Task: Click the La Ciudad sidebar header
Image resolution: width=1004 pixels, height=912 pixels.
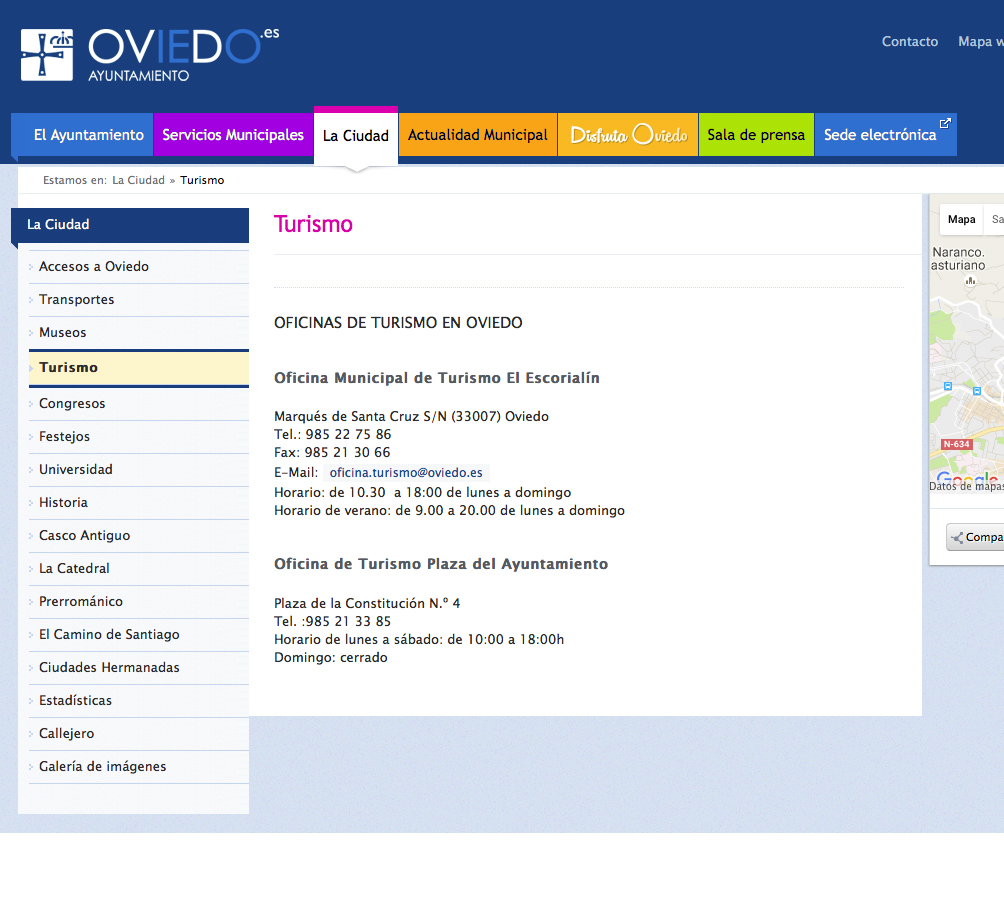Action: (130, 225)
